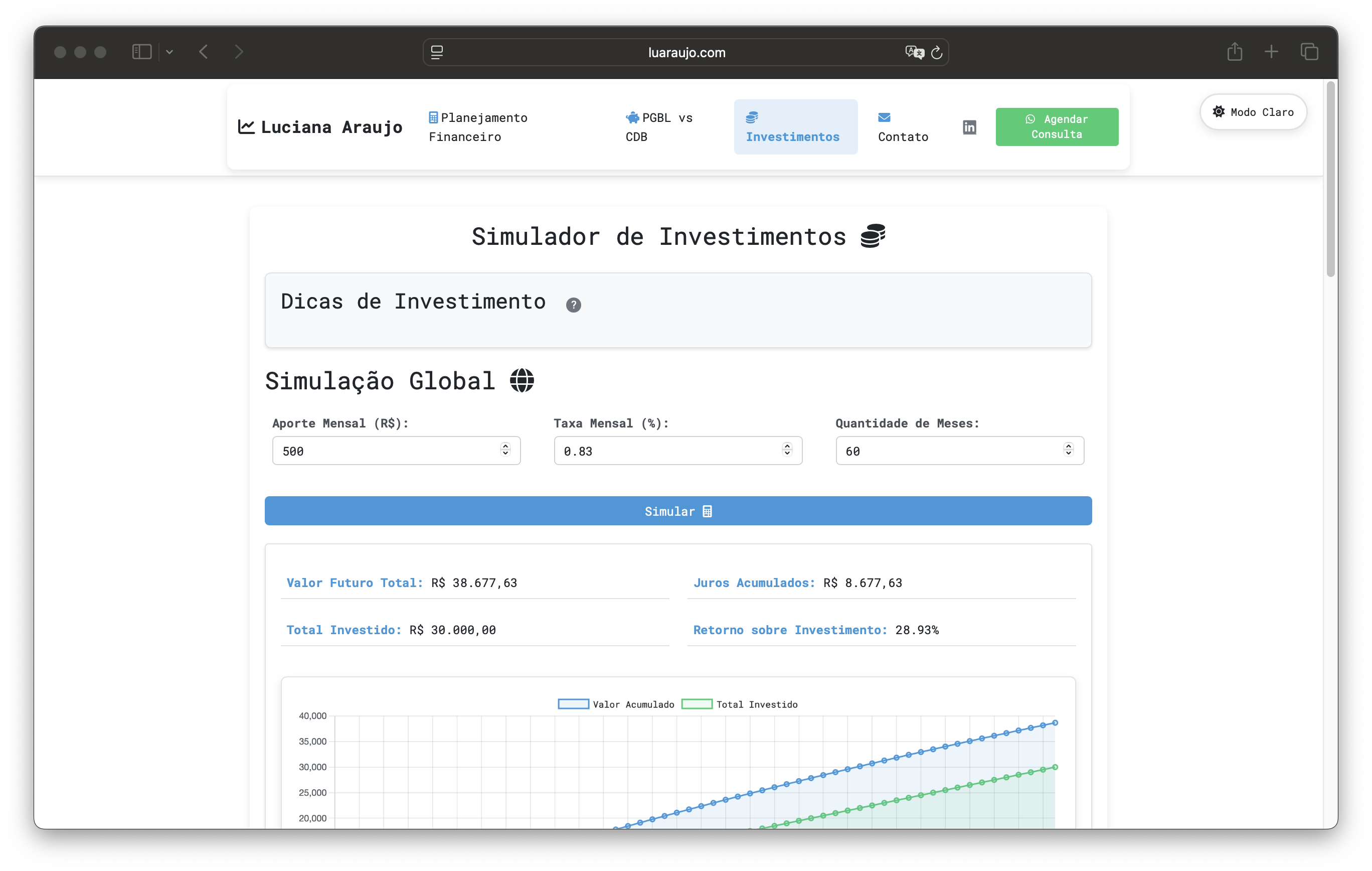Click the help question mark icon
The image size is (1372, 871).
coord(573,305)
